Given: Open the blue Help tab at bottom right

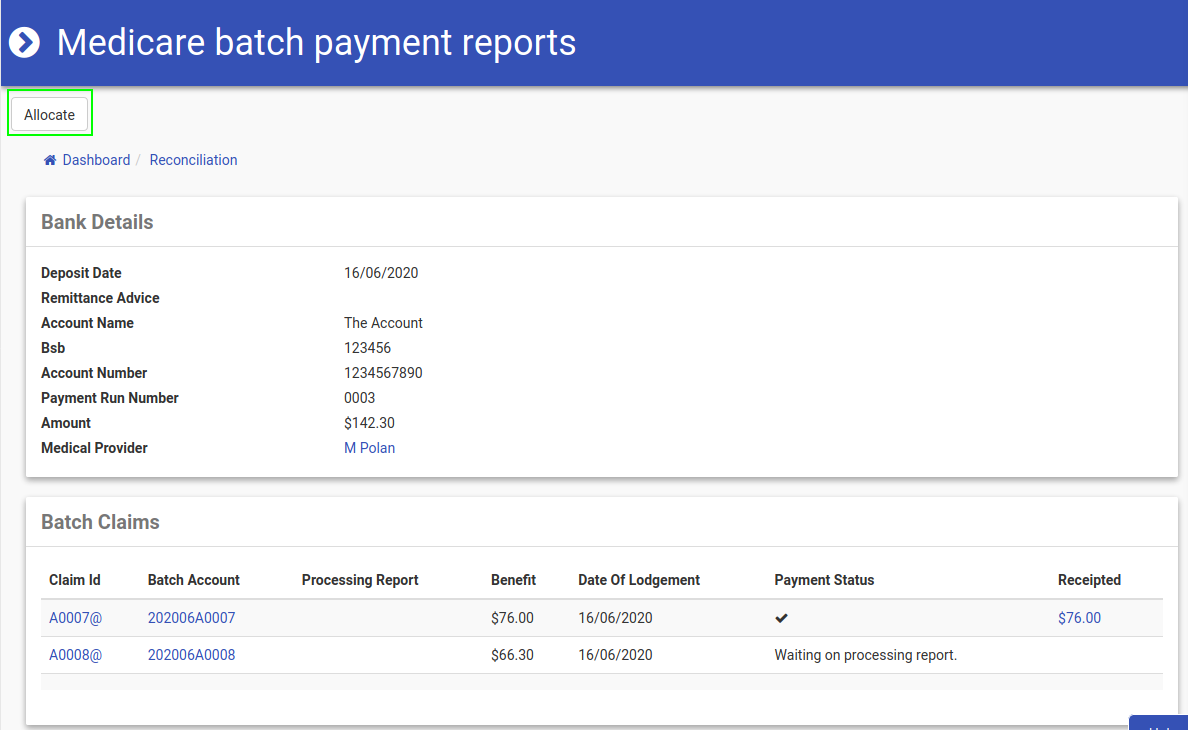Looking at the screenshot, I should (x=1158, y=724).
